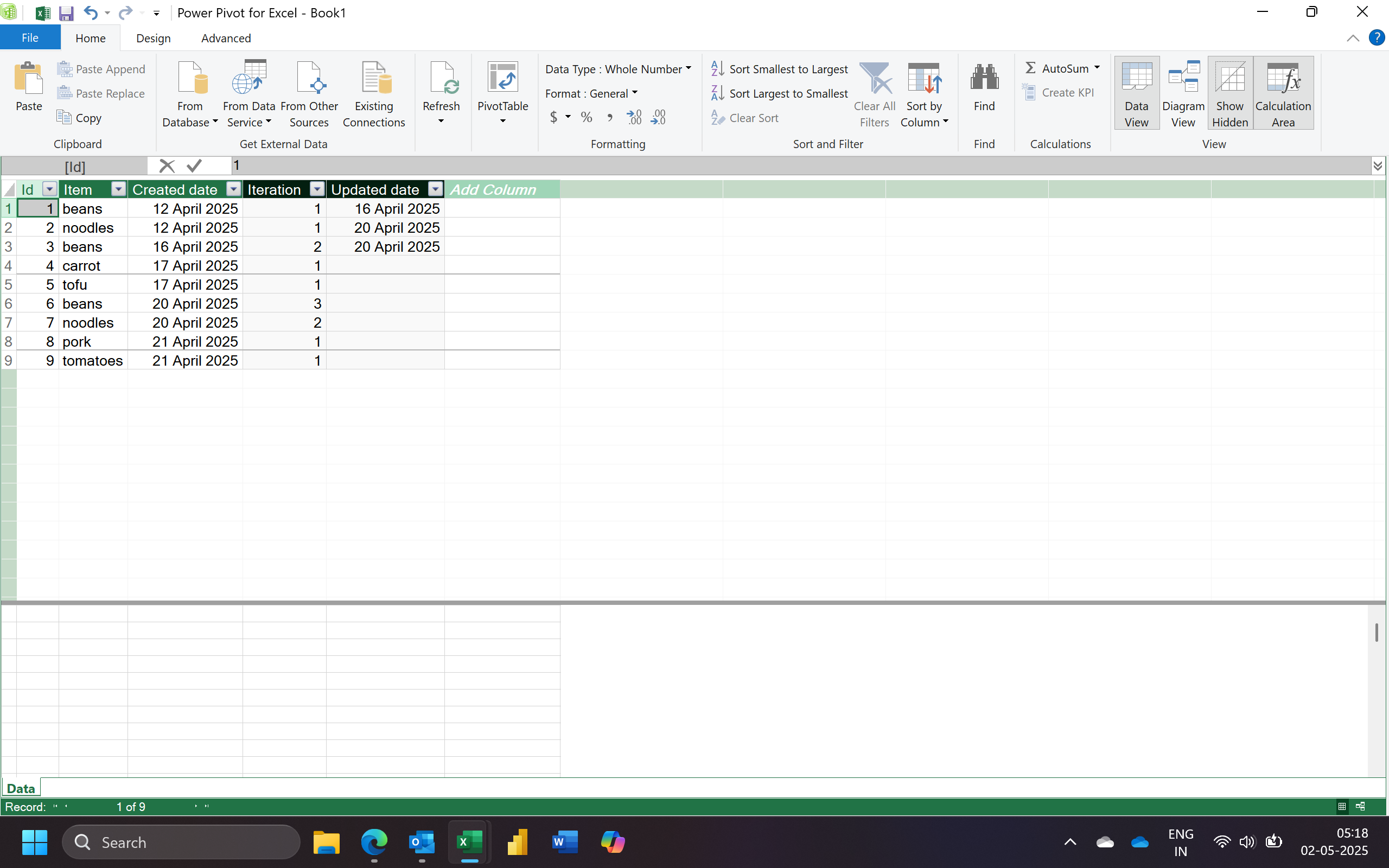Click the Help question mark icon
1389x868 pixels.
pos(1377,38)
